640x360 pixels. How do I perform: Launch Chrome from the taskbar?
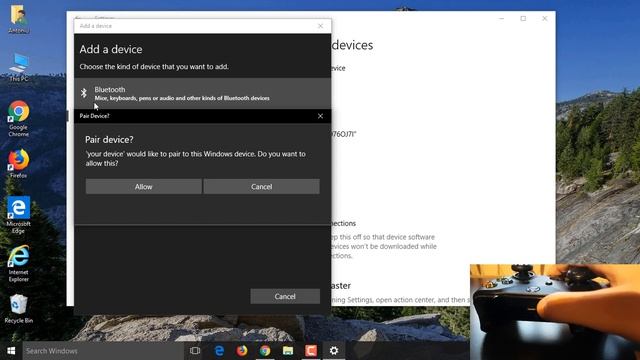point(265,351)
